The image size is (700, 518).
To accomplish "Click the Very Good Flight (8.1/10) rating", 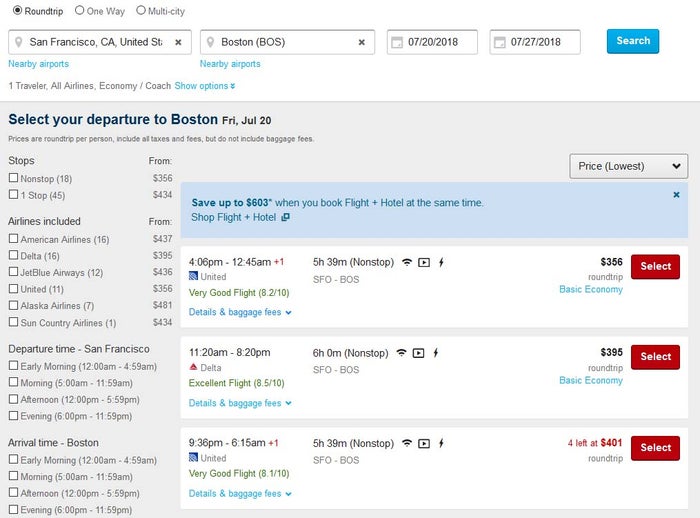I will [x=239, y=473].
